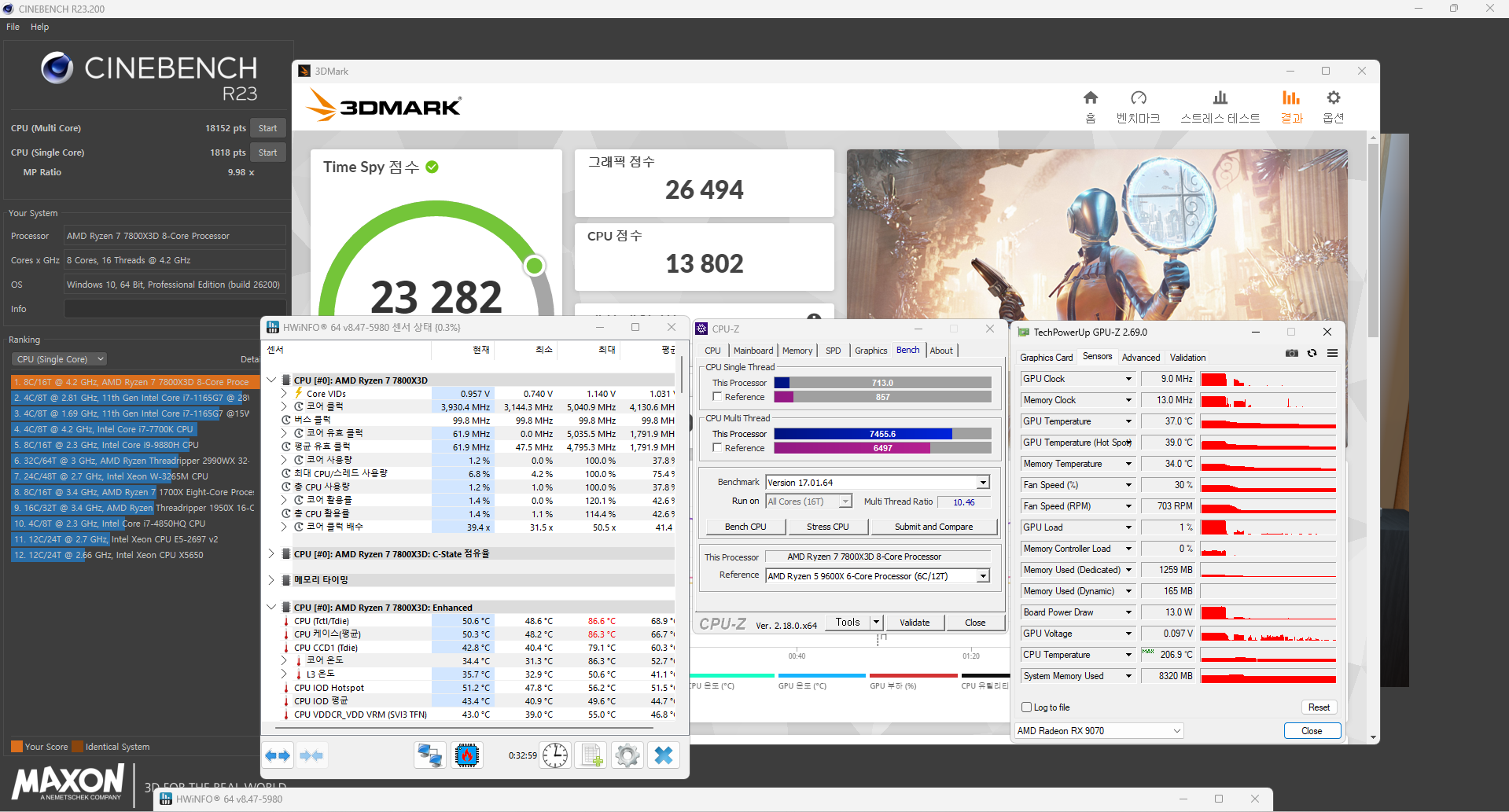
Task: Open Cinebench ranking CPU (Single Core) dropdown
Action: (x=60, y=359)
